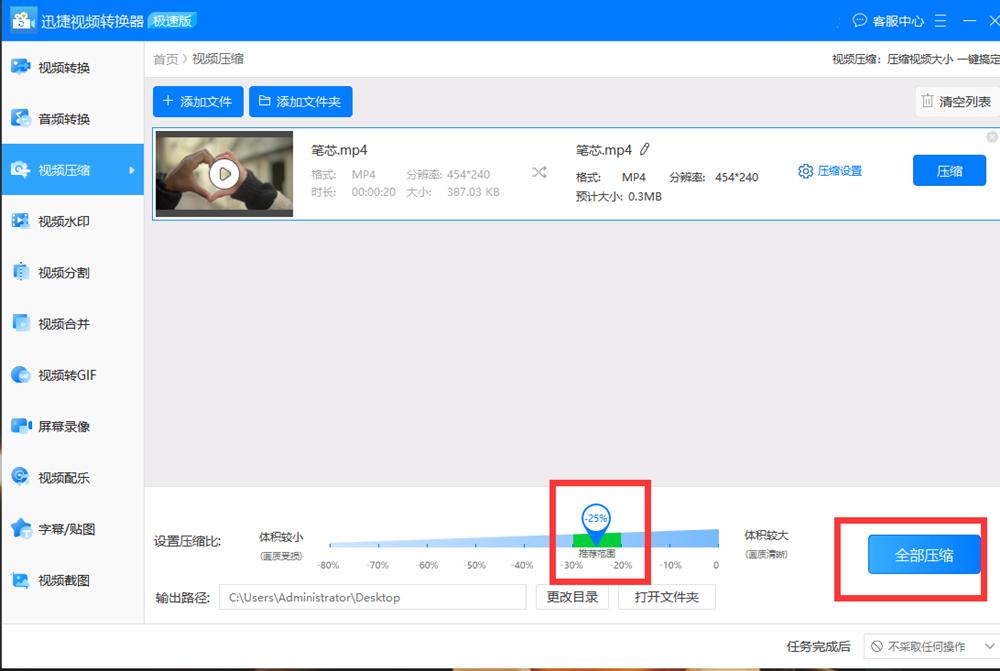Select the 视频转换 sidebar icon
The height and width of the screenshot is (671, 1000).
click(x=60, y=67)
